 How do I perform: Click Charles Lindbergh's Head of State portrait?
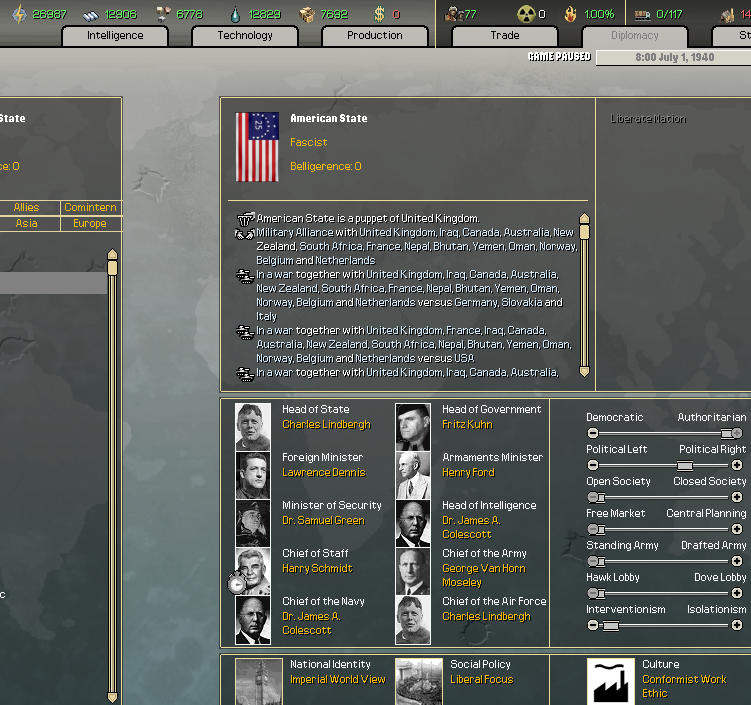tap(253, 426)
